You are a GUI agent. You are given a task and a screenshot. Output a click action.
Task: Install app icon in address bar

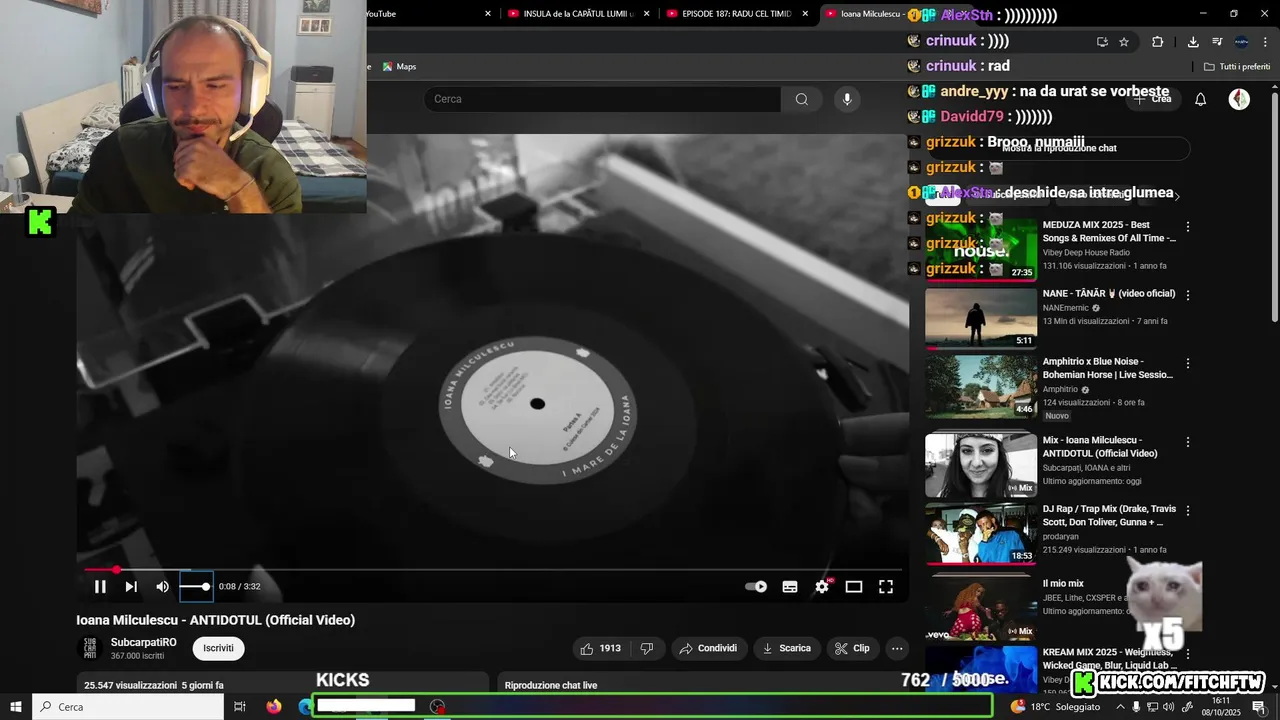[1102, 42]
